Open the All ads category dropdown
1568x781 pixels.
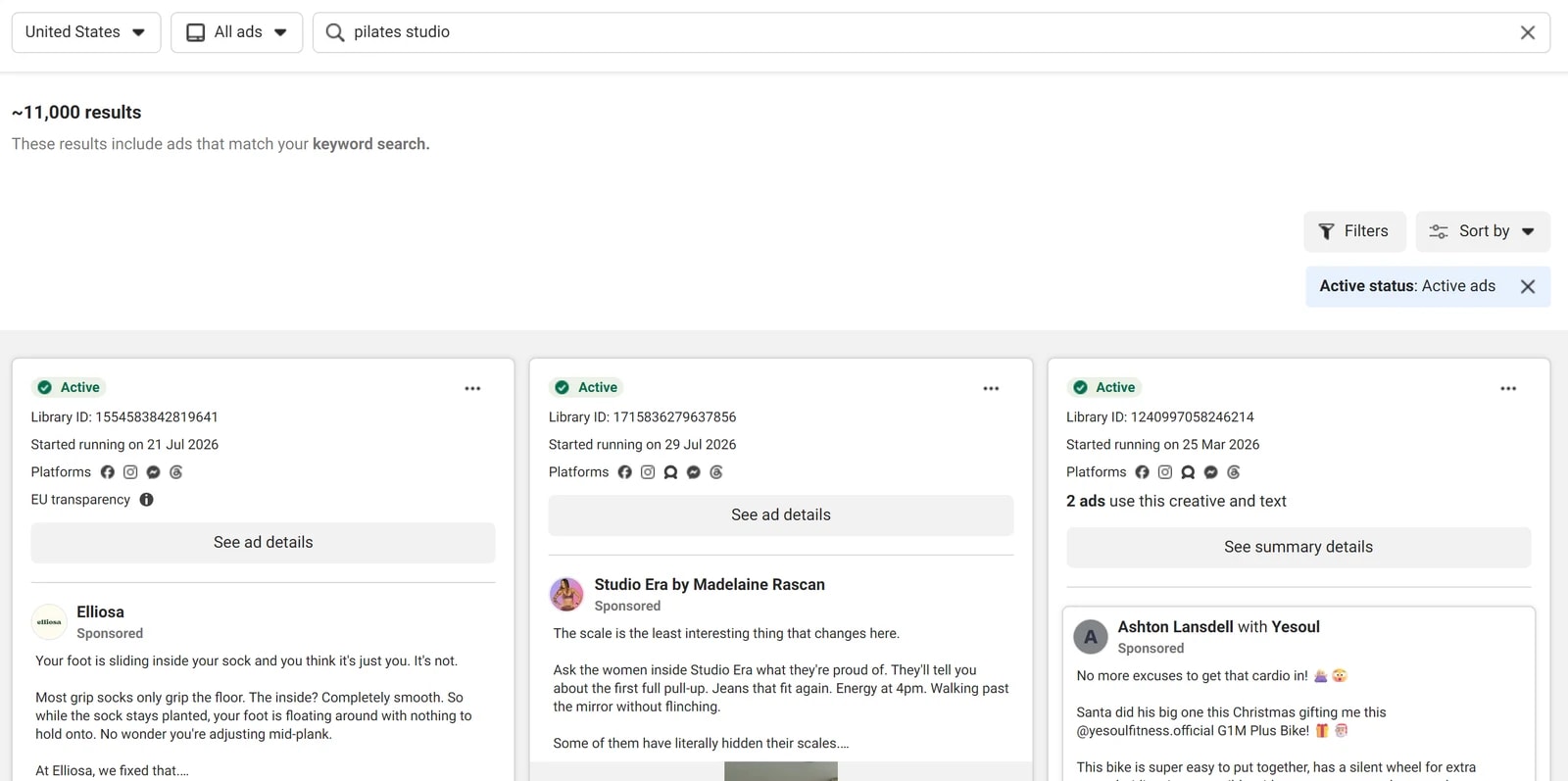[x=236, y=32]
